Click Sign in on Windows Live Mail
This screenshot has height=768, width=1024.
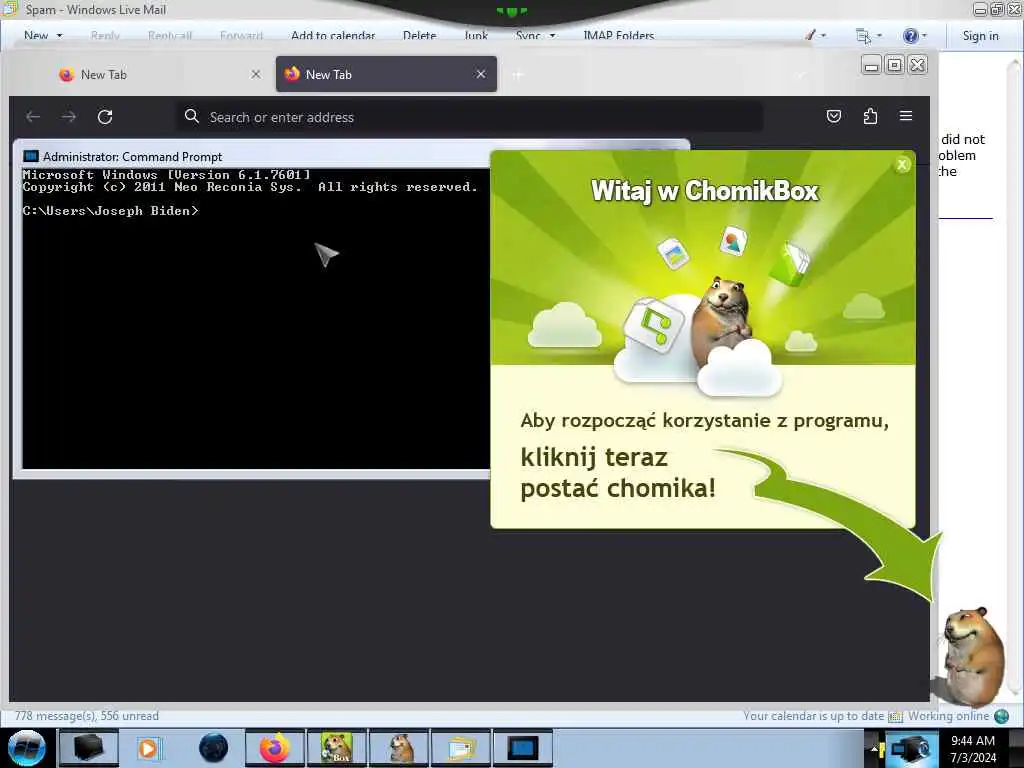980,36
